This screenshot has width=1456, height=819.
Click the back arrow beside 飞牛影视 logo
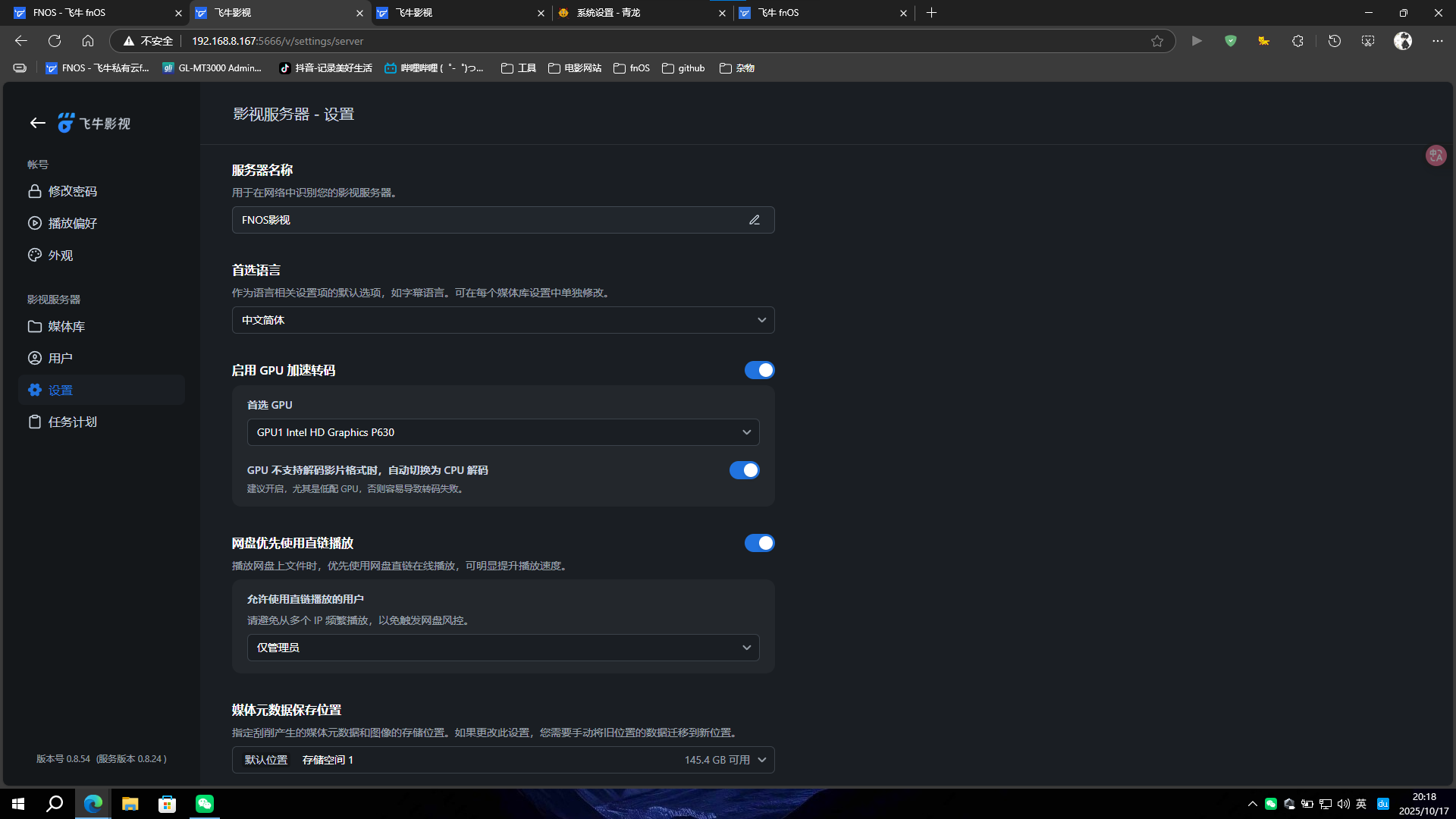[37, 123]
